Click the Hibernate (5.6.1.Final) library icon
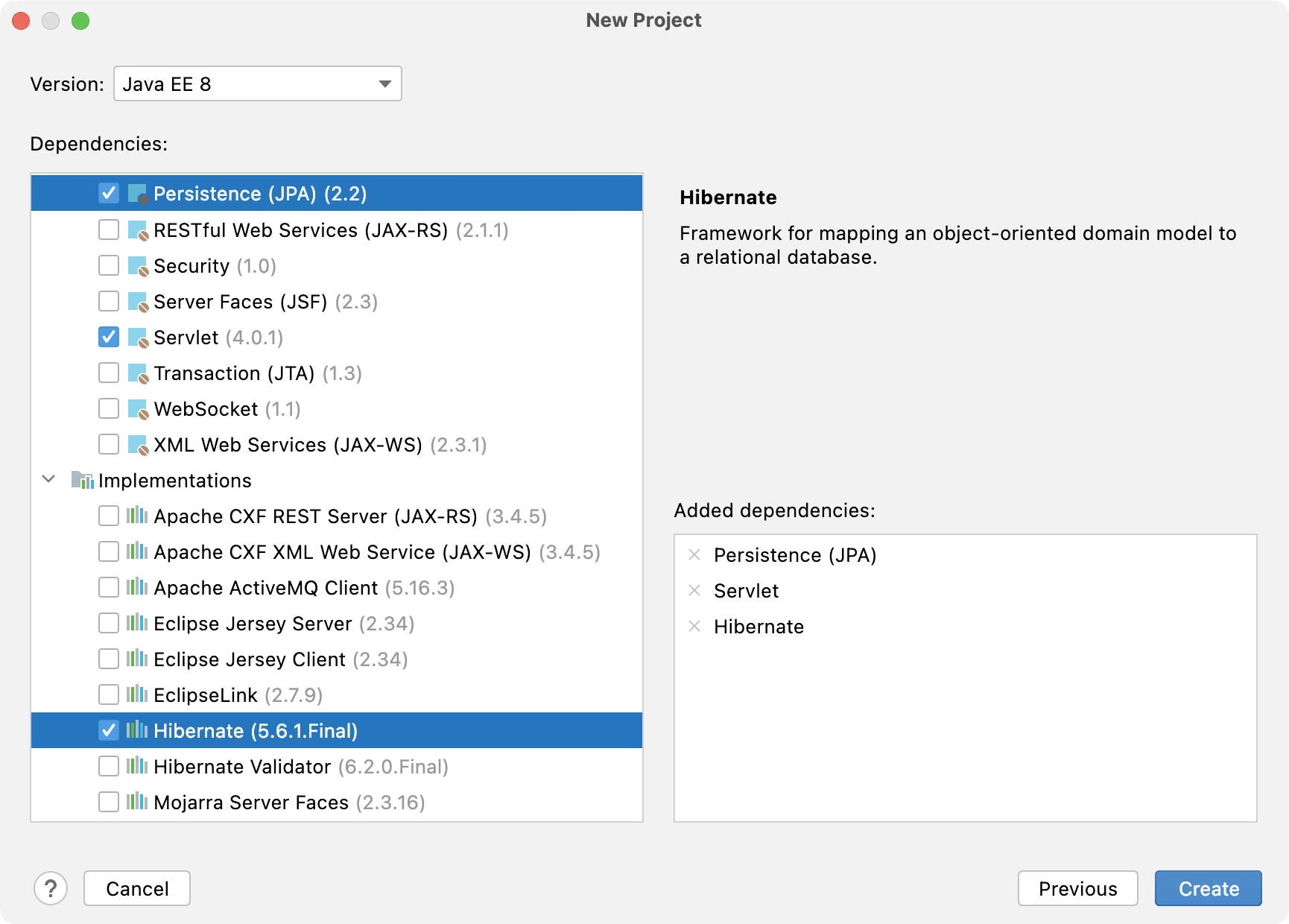Image resolution: width=1289 pixels, height=924 pixels. point(137,730)
